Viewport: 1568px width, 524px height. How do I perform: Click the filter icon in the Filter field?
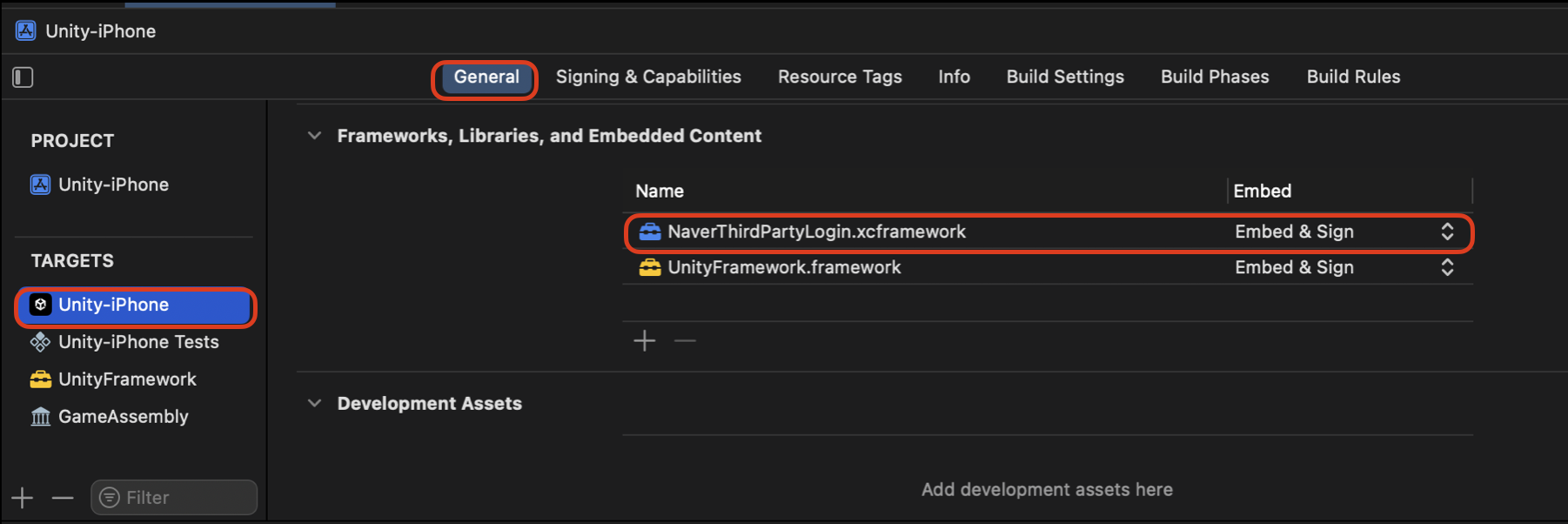[110, 498]
